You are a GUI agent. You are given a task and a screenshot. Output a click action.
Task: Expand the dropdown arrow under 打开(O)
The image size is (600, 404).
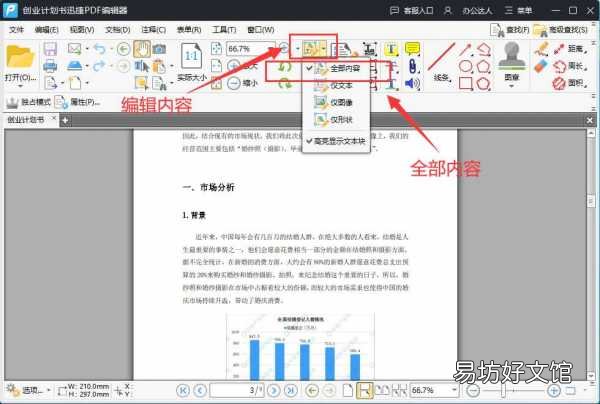[x=20, y=86]
